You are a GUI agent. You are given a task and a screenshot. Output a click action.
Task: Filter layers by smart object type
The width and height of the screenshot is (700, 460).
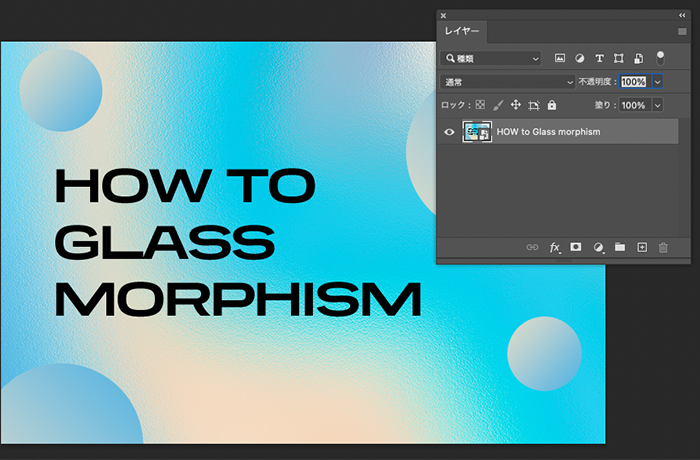point(639,58)
